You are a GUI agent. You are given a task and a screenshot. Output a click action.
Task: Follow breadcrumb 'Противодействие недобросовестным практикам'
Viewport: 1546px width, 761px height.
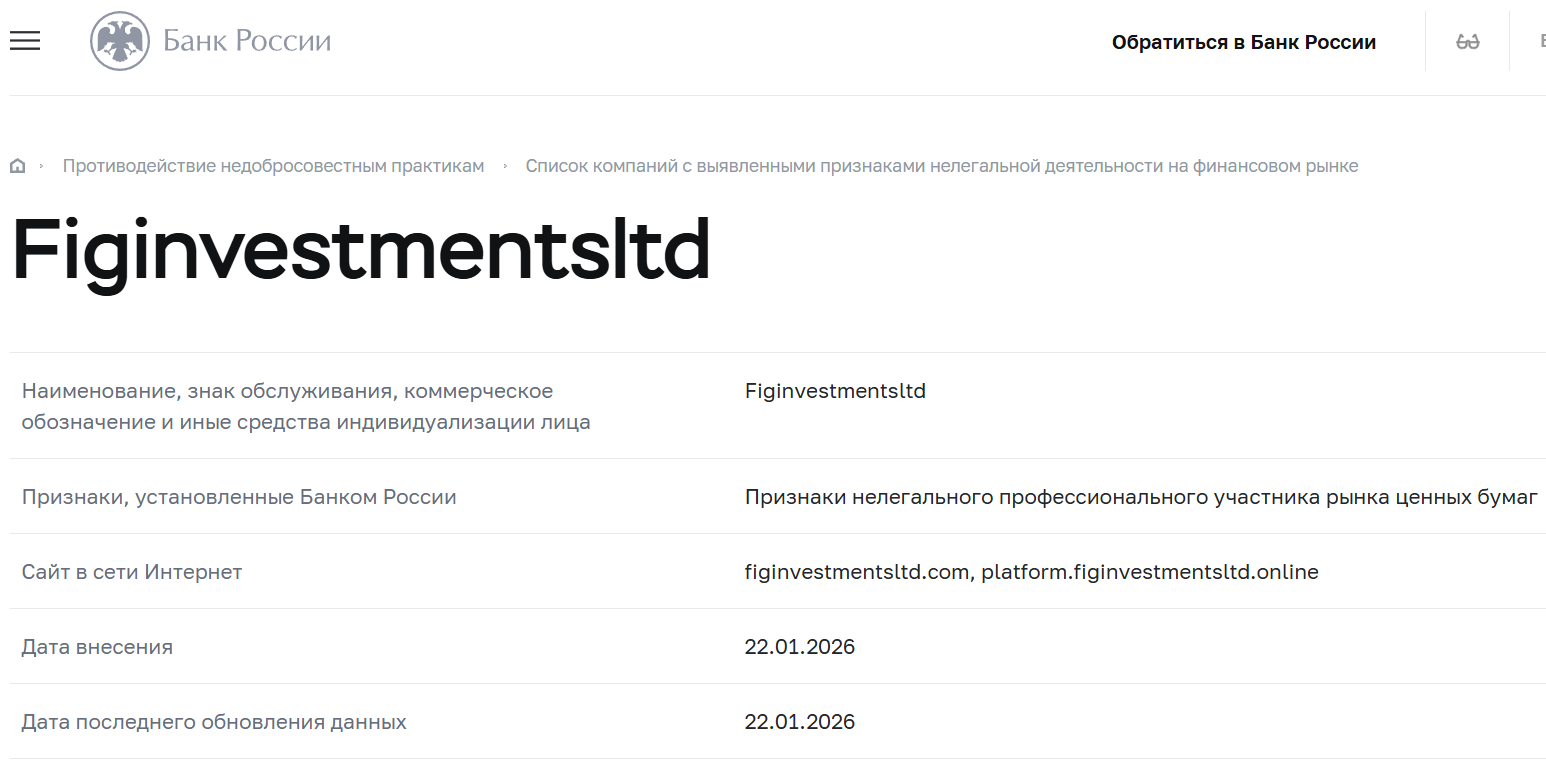coord(275,165)
